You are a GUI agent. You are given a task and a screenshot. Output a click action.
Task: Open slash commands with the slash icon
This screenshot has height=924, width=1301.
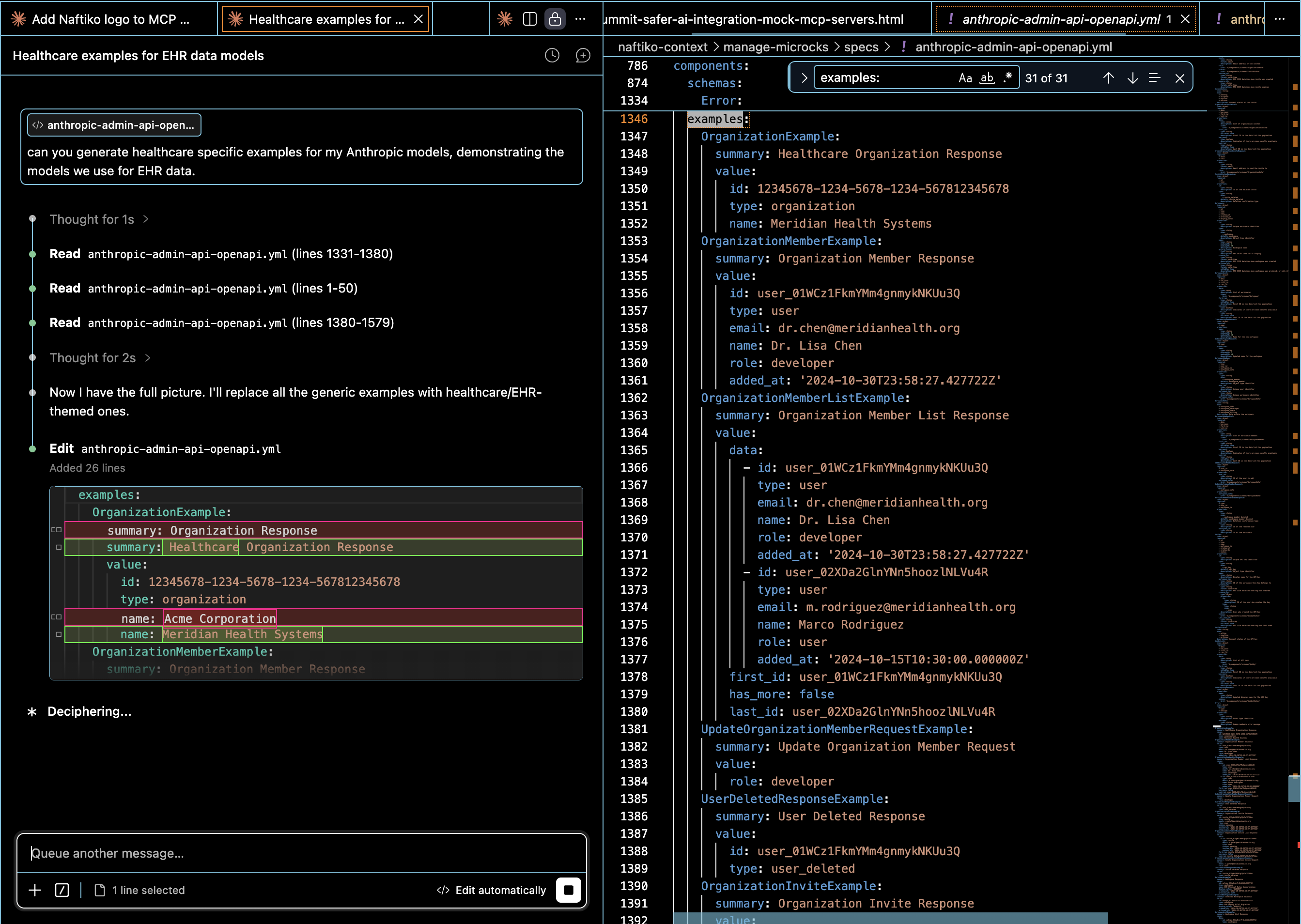pyautogui.click(x=62, y=890)
